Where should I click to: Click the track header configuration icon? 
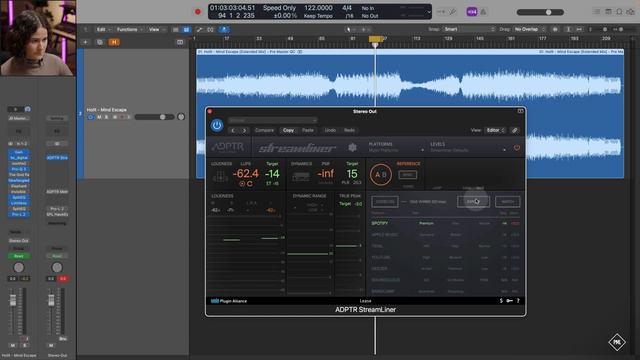(180, 42)
